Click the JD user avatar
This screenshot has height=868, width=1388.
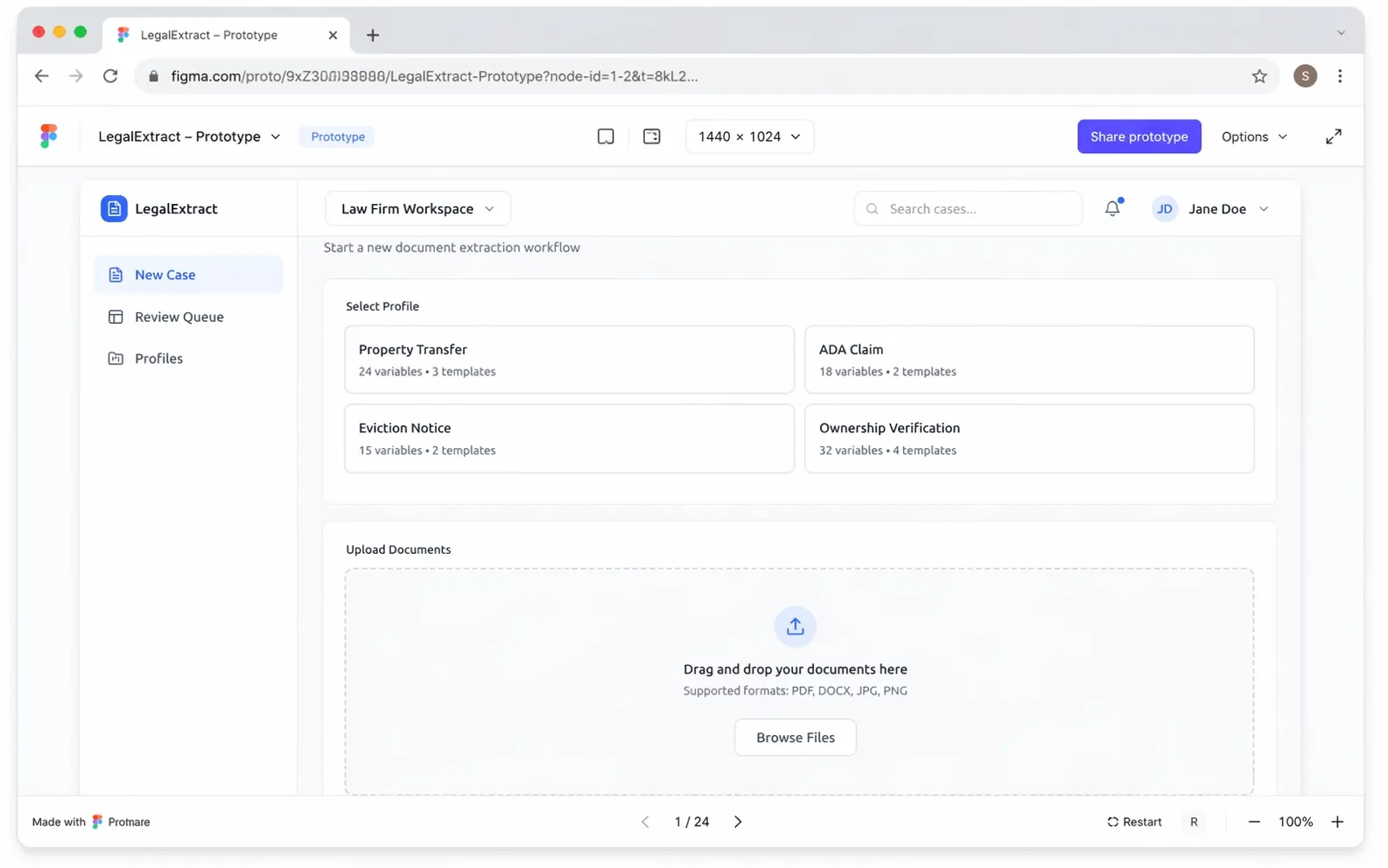(1165, 208)
